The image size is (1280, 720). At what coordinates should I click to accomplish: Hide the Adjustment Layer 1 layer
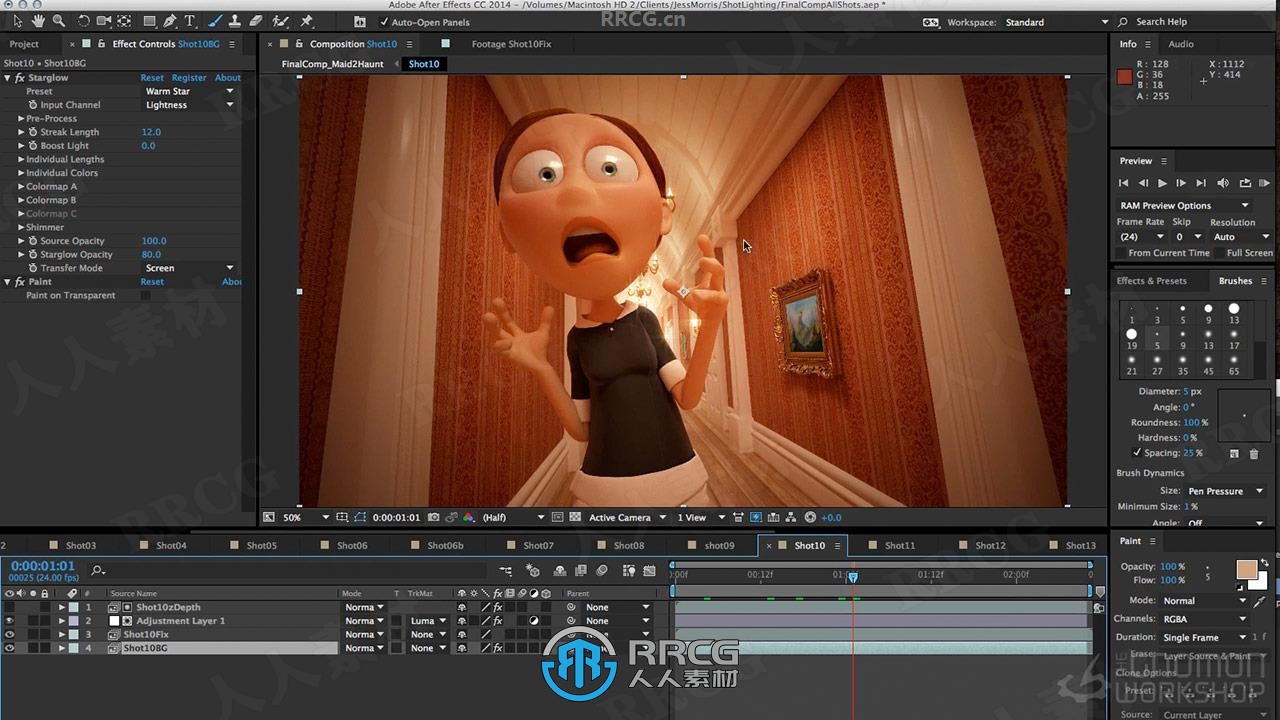[9, 621]
